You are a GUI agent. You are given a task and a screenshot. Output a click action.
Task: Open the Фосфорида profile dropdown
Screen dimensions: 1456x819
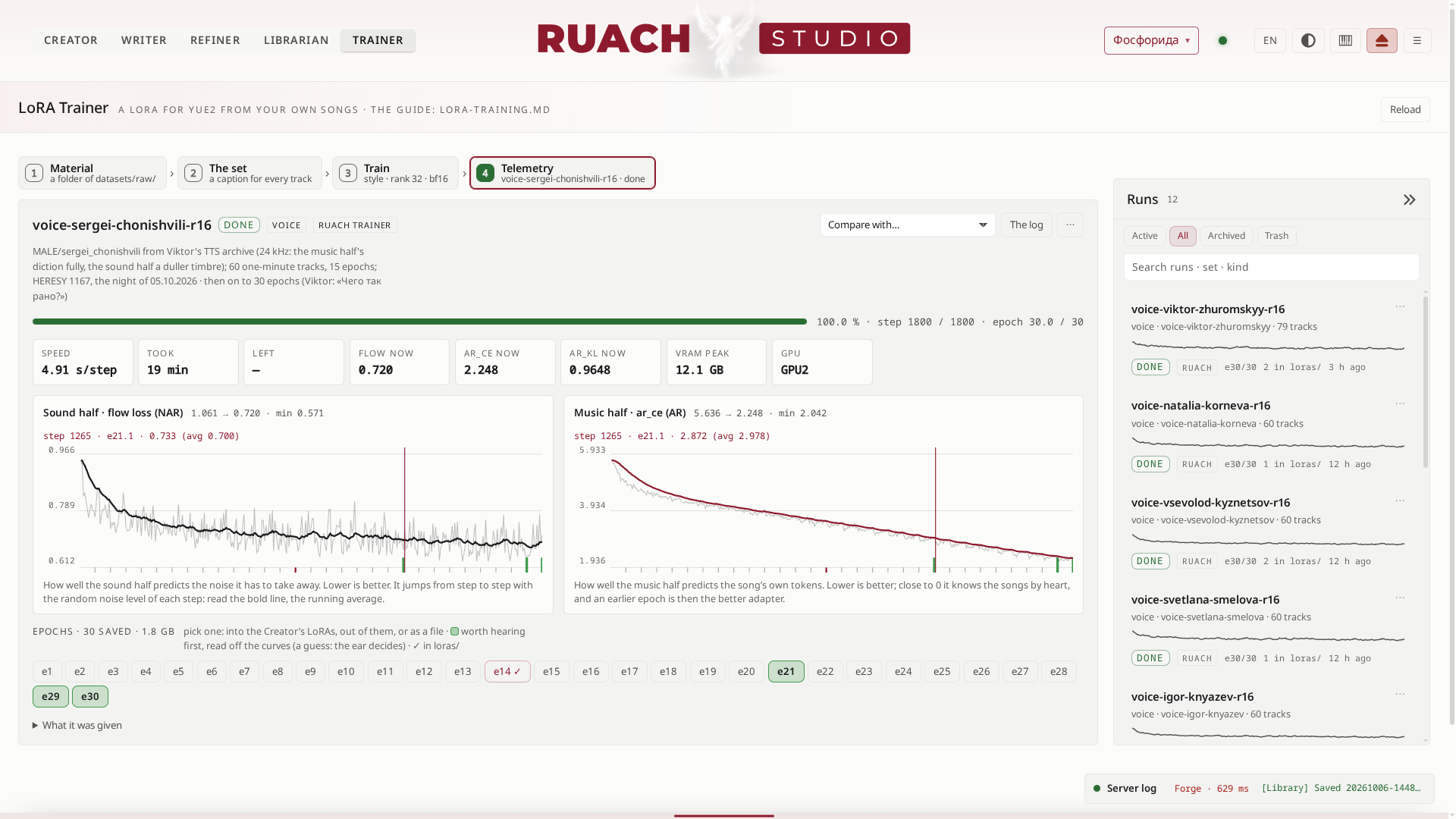(x=1151, y=40)
